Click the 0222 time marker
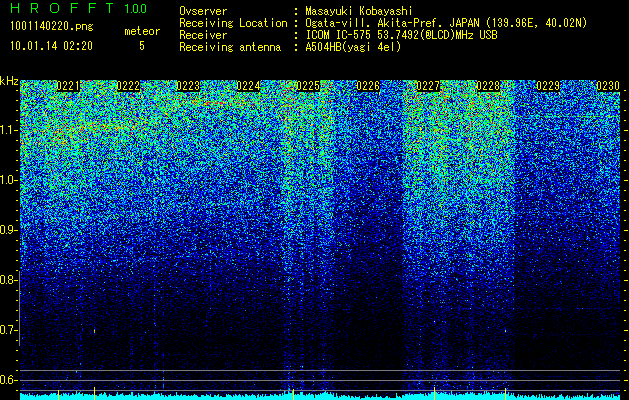Screen dimensions: 629x400 click(128, 86)
